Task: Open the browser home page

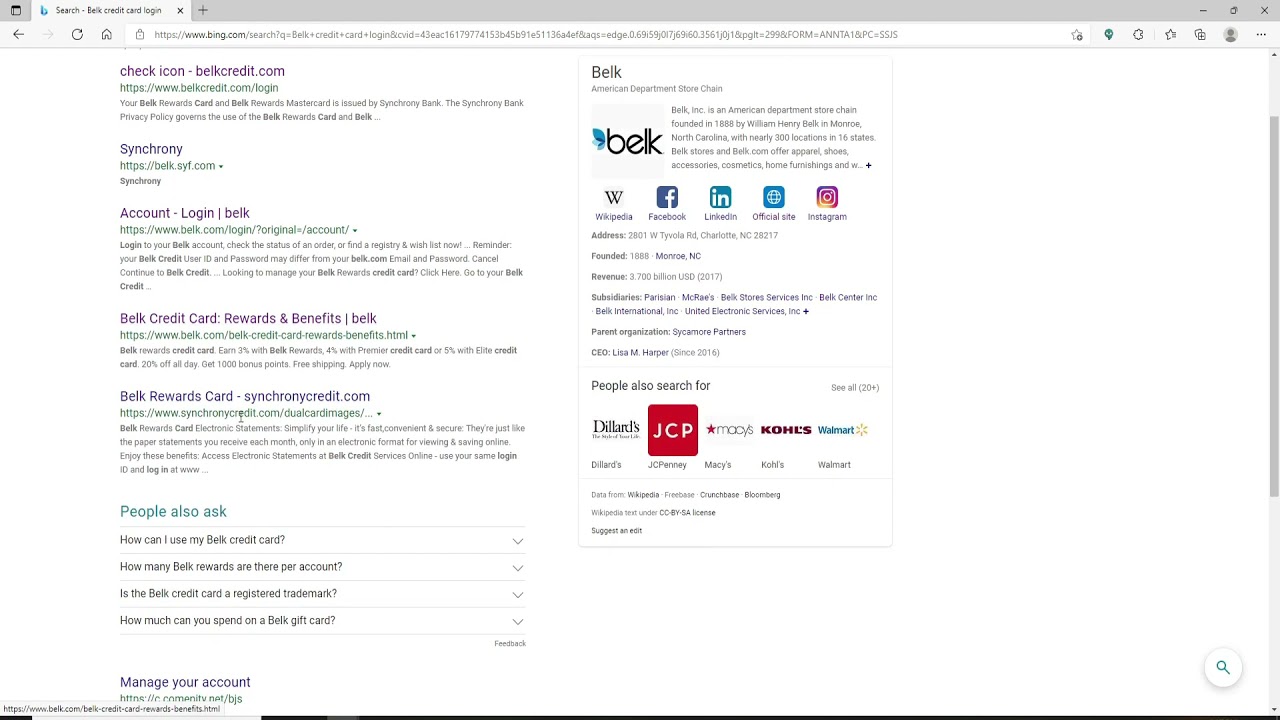Action: pyautogui.click(x=106, y=34)
